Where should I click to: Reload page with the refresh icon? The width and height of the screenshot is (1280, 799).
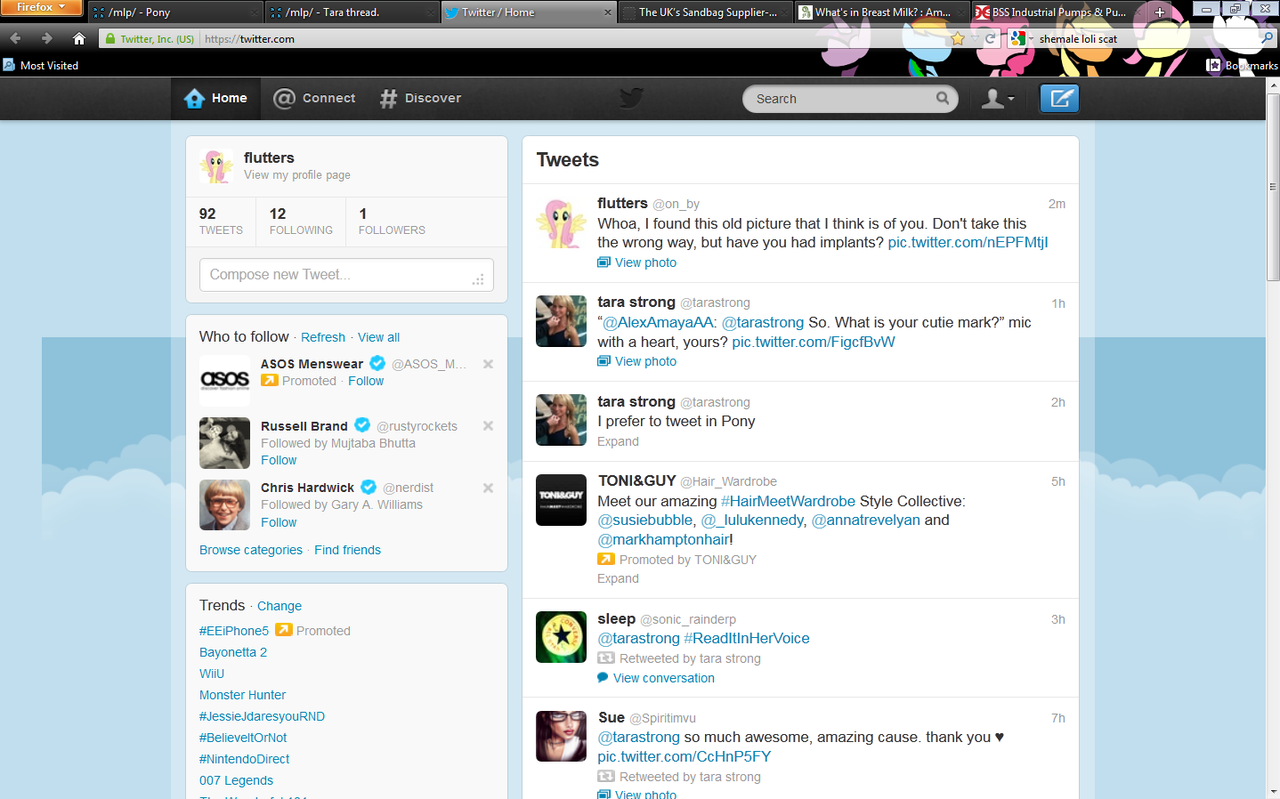click(990, 39)
